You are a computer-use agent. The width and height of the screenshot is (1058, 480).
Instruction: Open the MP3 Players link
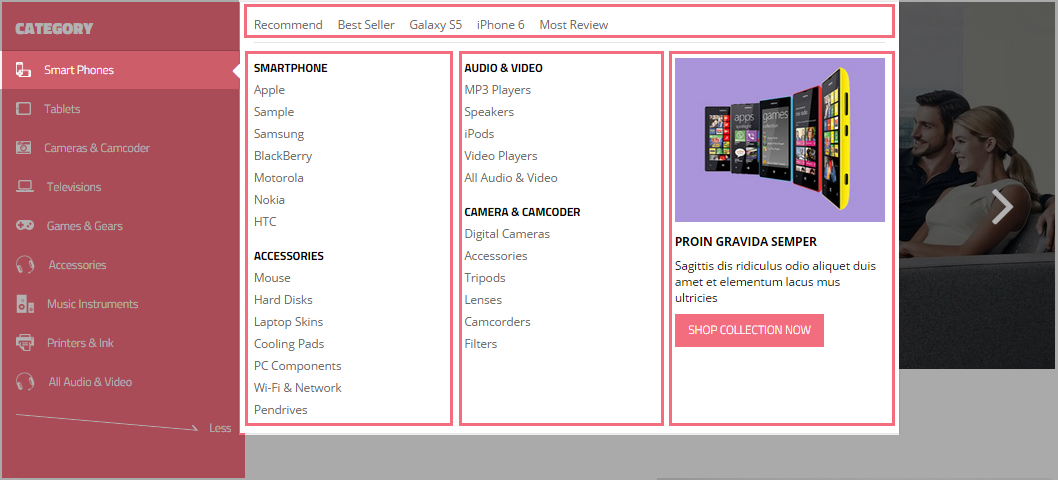tap(497, 90)
